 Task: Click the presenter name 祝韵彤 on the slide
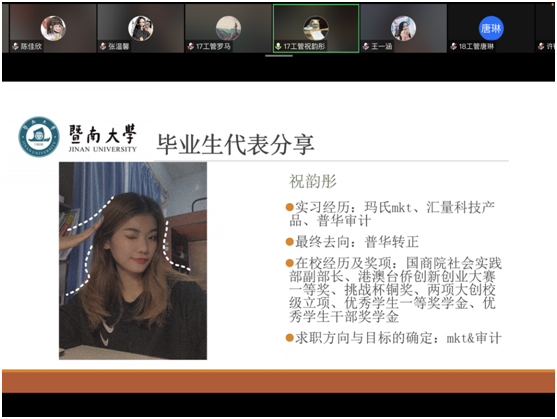tap(313, 181)
